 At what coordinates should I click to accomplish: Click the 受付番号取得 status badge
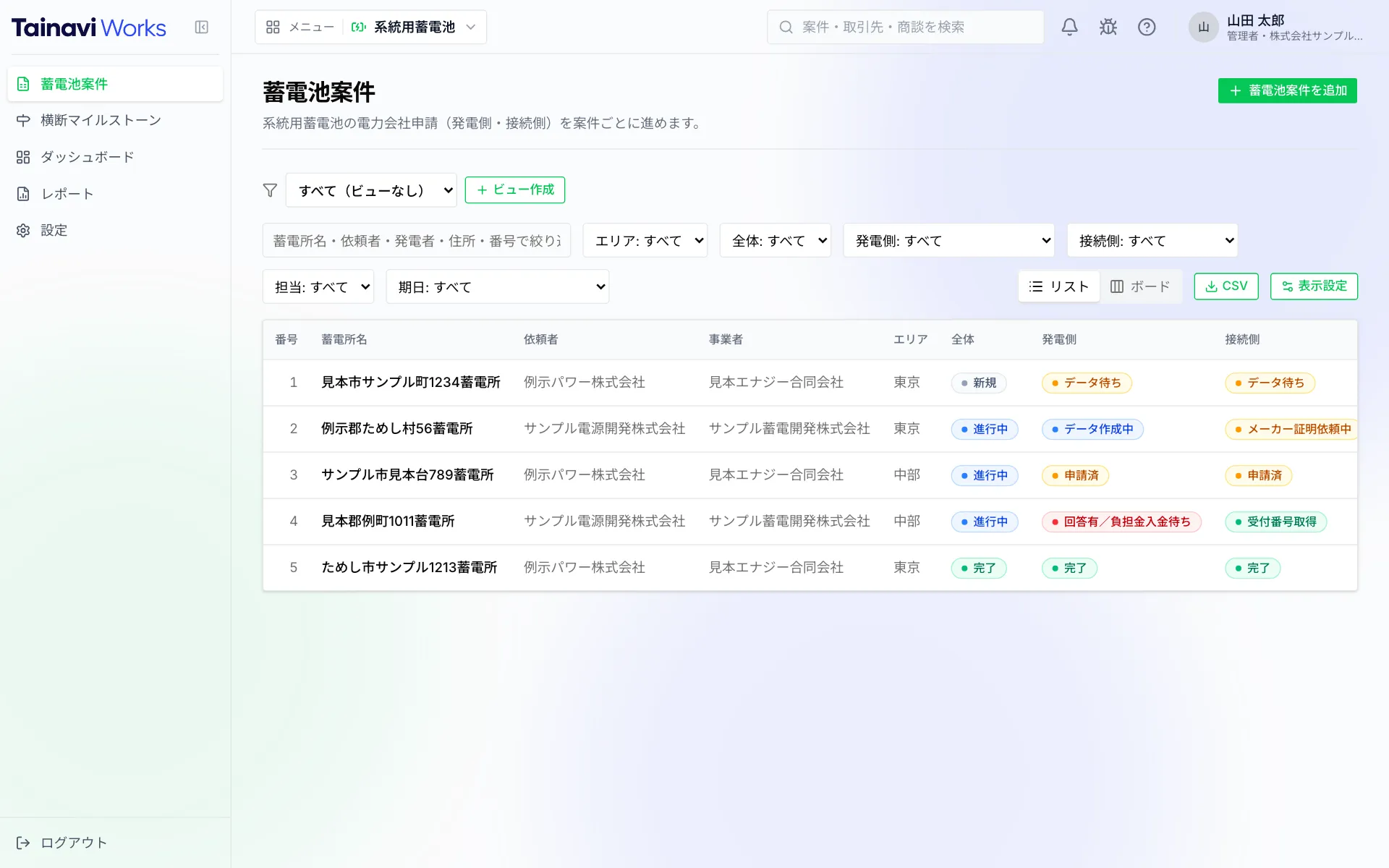tap(1275, 522)
